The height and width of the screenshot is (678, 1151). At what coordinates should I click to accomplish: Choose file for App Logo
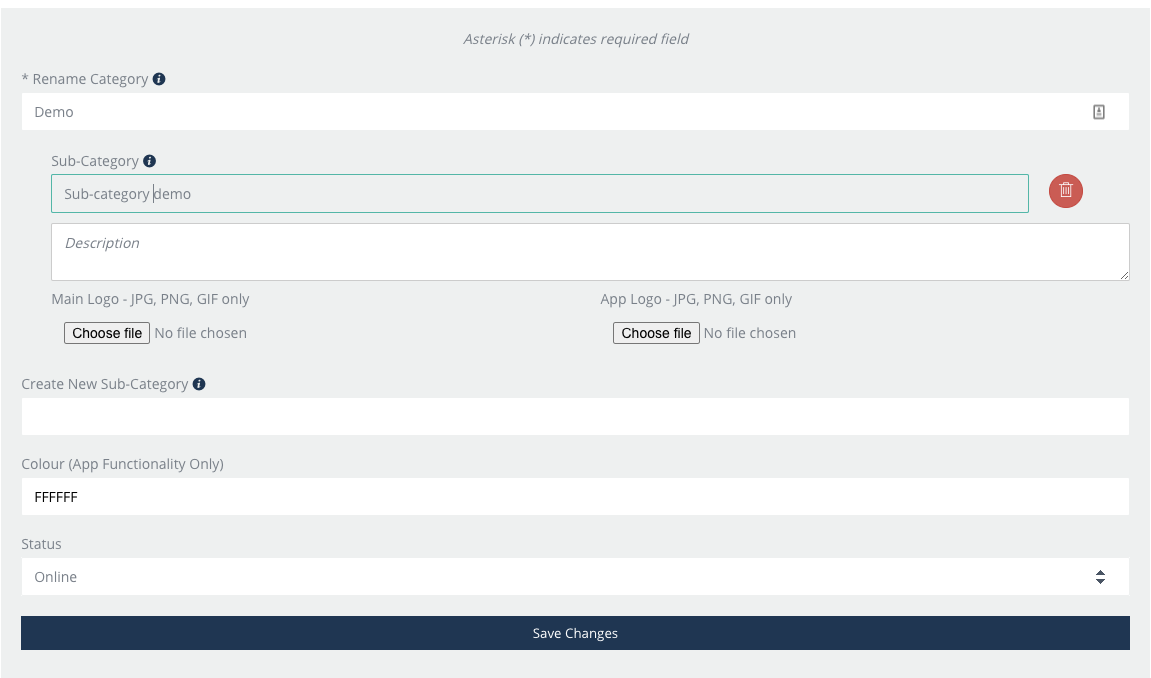tap(656, 333)
